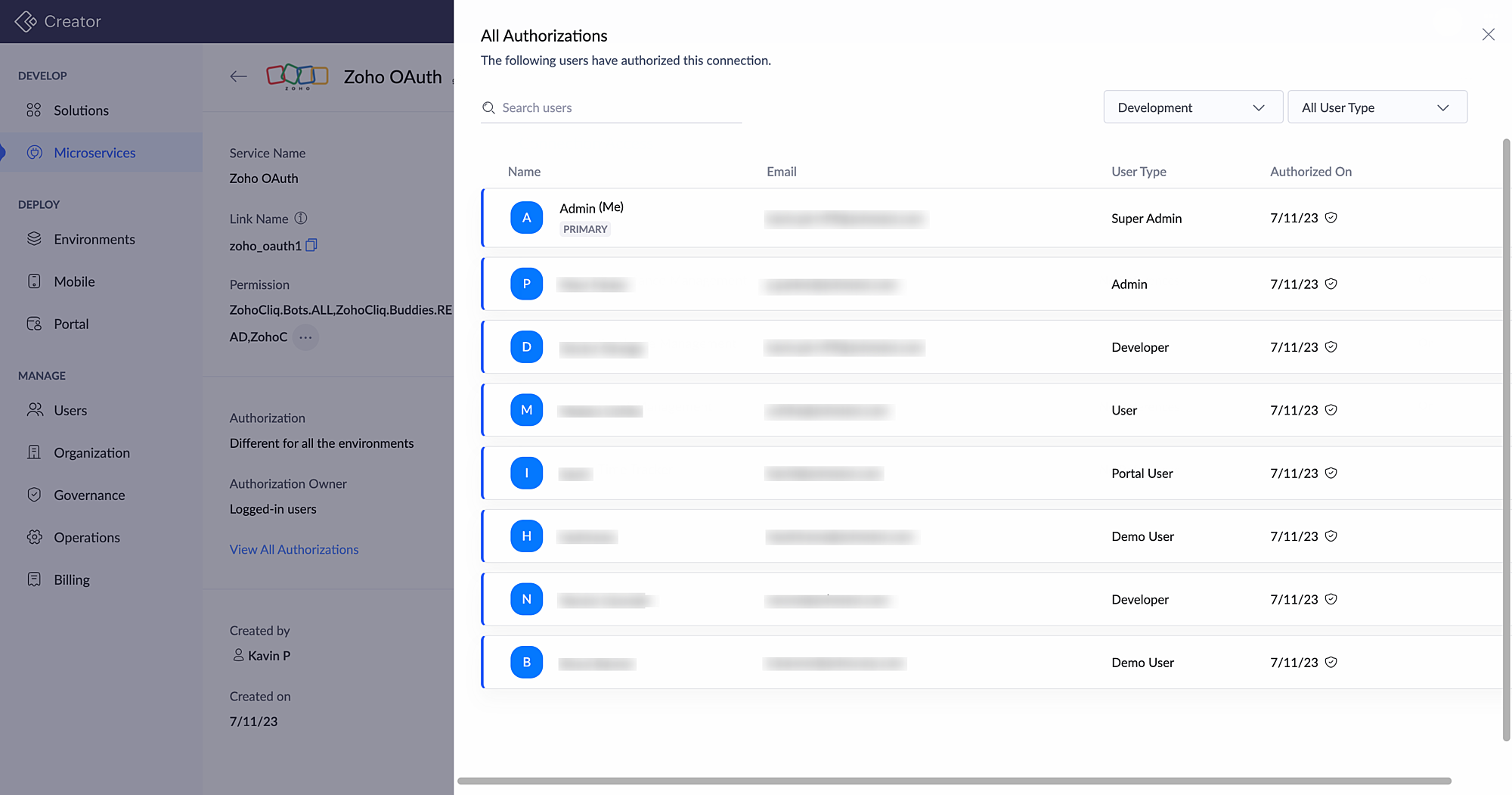Copy the zoho_oauth1 link name
1512x795 pixels.
point(311,245)
